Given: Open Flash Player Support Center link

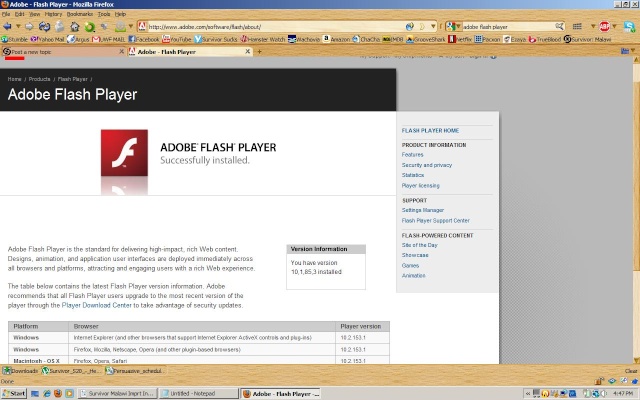Looking at the screenshot, I should pyautogui.click(x=436, y=220).
